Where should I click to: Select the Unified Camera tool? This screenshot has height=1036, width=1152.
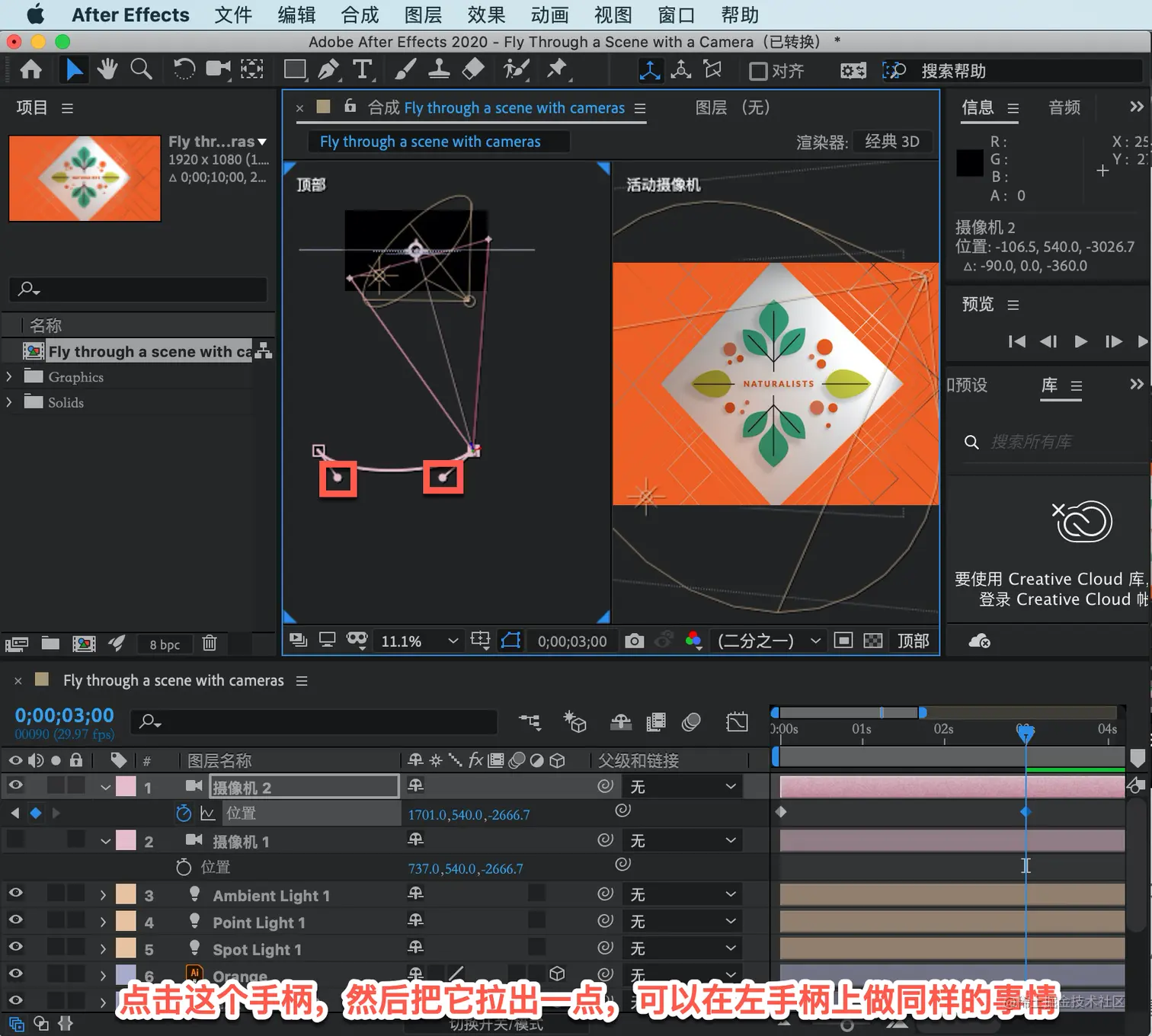click(218, 70)
